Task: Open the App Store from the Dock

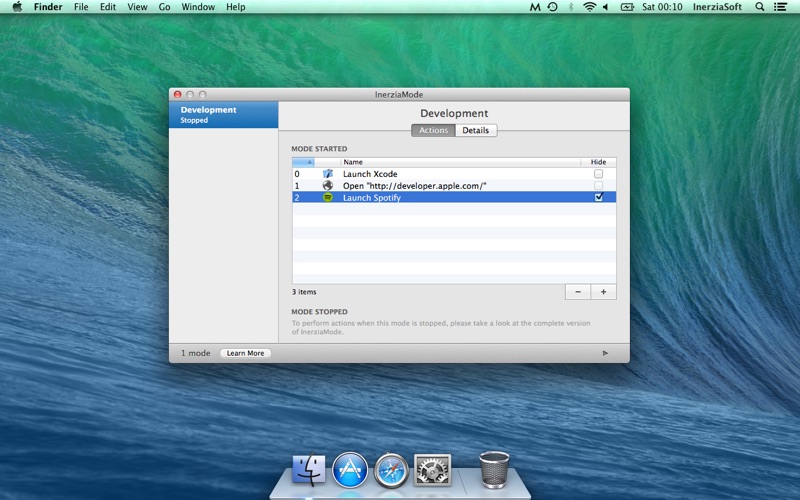Action: 350,470
